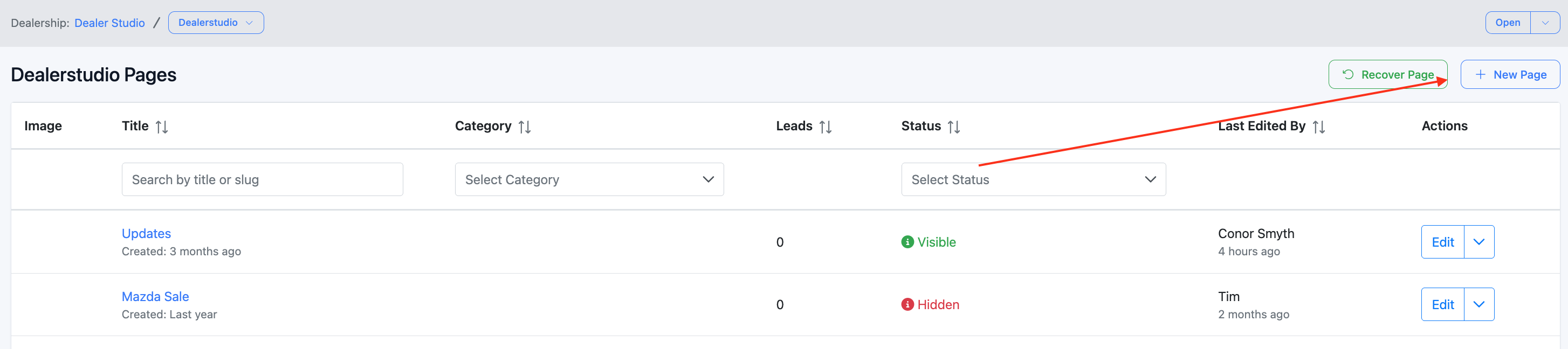The width and height of the screenshot is (1568, 349).
Task: Create a page with New Page
Action: click(1510, 75)
